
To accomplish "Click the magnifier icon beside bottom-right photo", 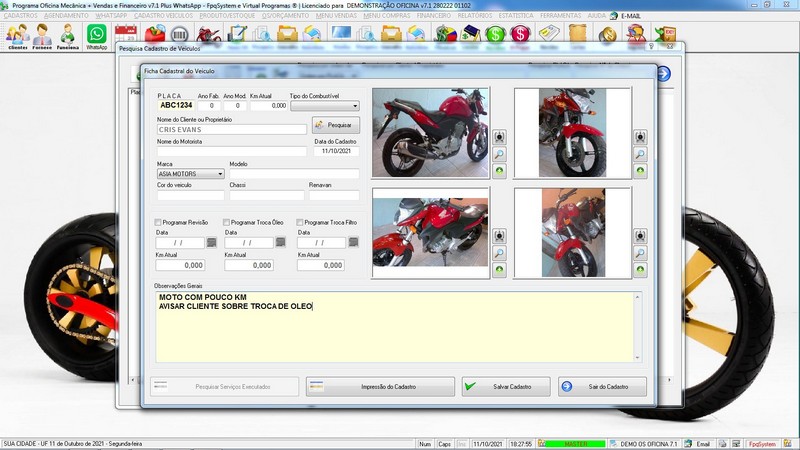I will click(640, 254).
